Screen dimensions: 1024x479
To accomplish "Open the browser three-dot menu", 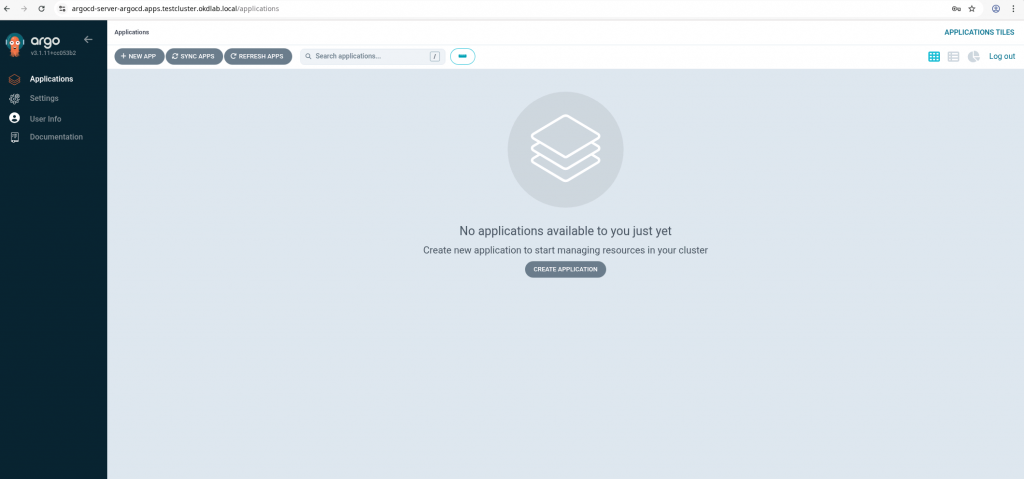I will [1014, 8].
